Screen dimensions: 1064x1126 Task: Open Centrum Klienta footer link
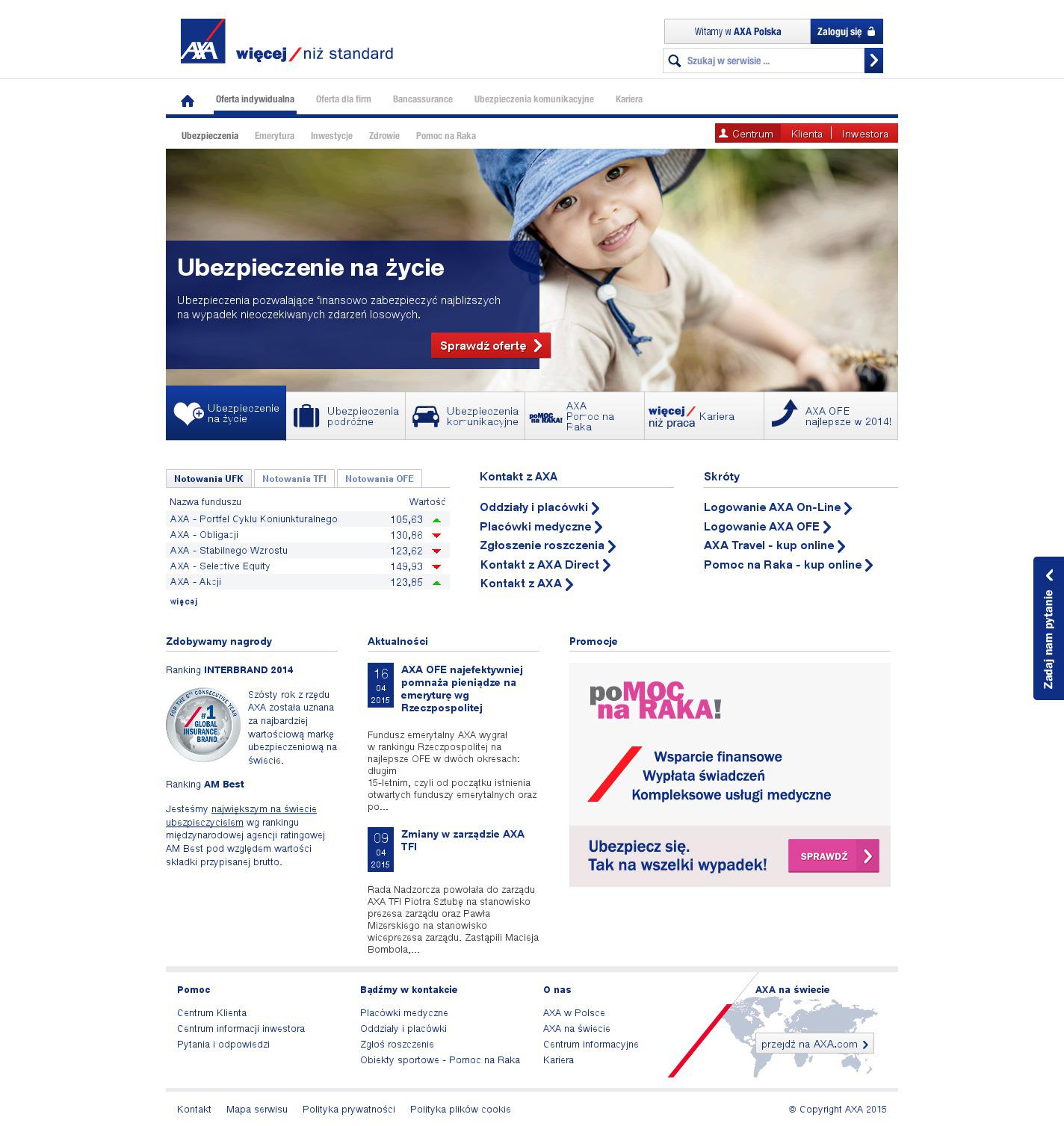211,1013
